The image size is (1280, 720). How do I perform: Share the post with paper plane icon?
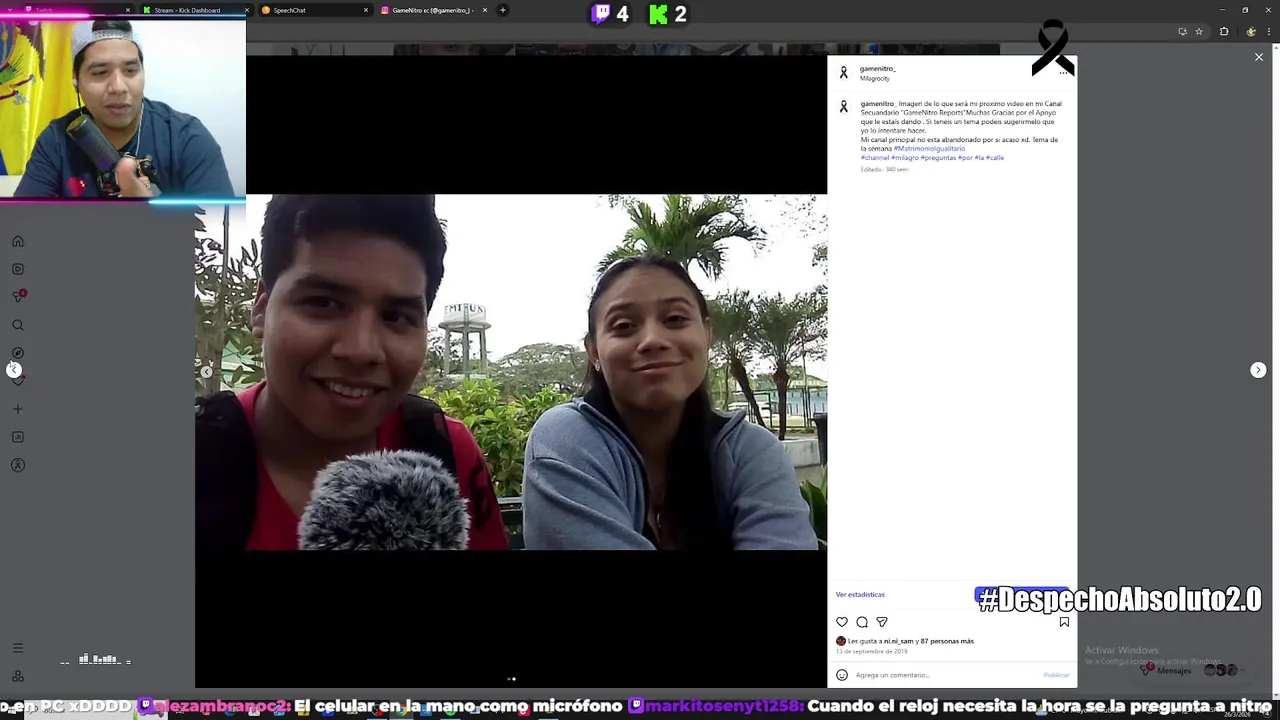(x=882, y=622)
